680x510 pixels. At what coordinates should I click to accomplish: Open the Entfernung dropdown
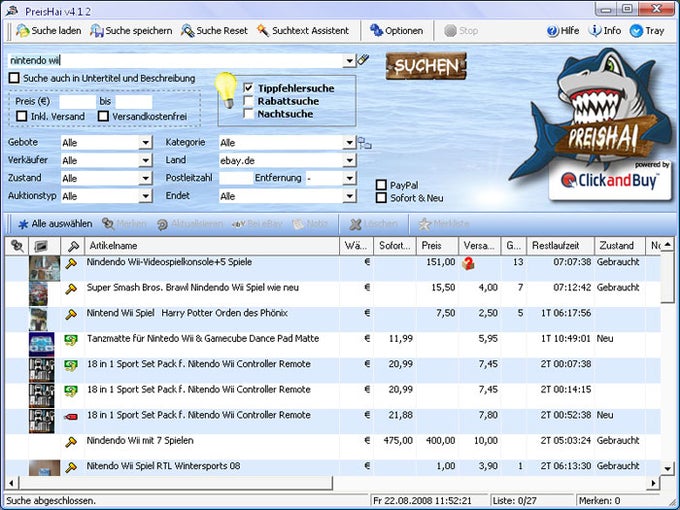[349, 178]
